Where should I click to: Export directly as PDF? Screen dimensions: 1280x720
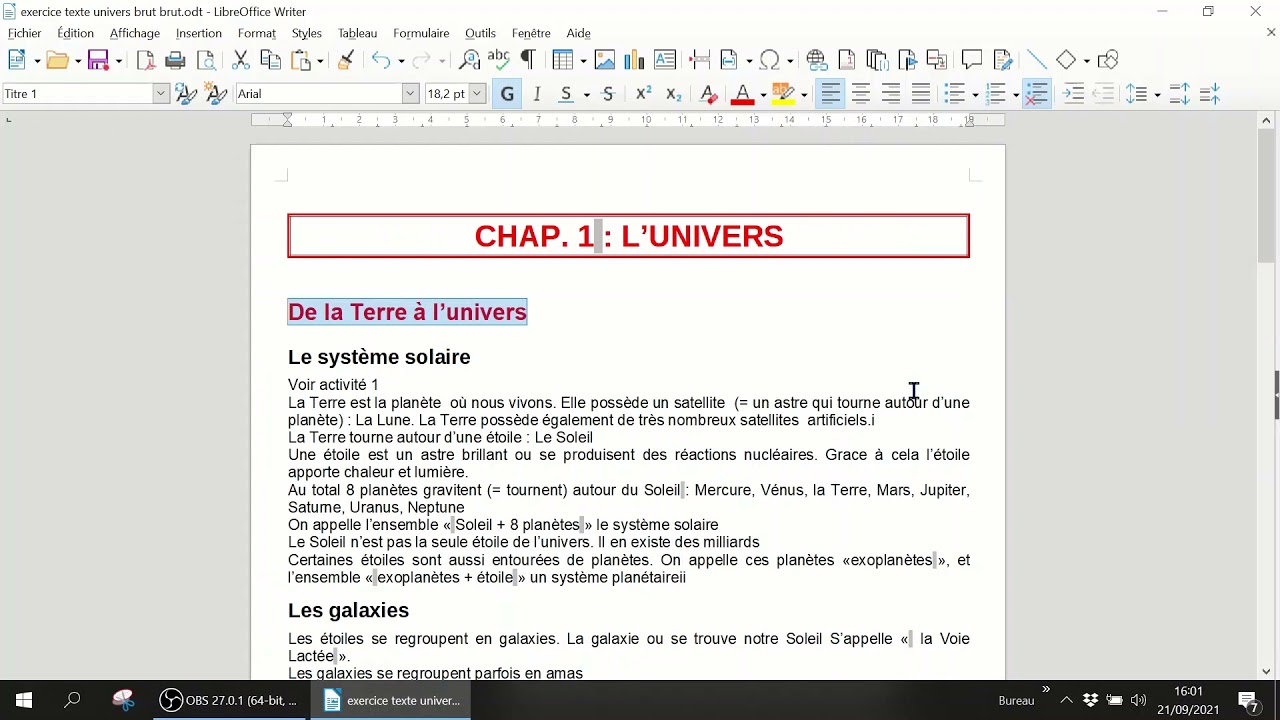tap(146, 60)
